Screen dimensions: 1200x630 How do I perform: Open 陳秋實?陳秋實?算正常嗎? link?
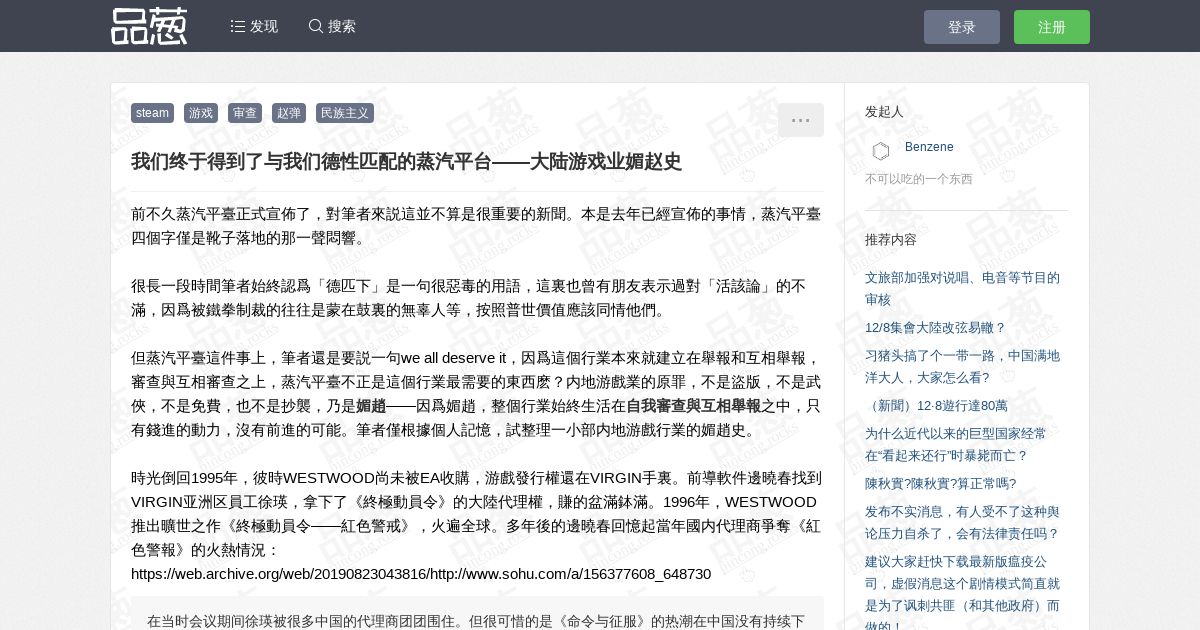click(x=940, y=483)
